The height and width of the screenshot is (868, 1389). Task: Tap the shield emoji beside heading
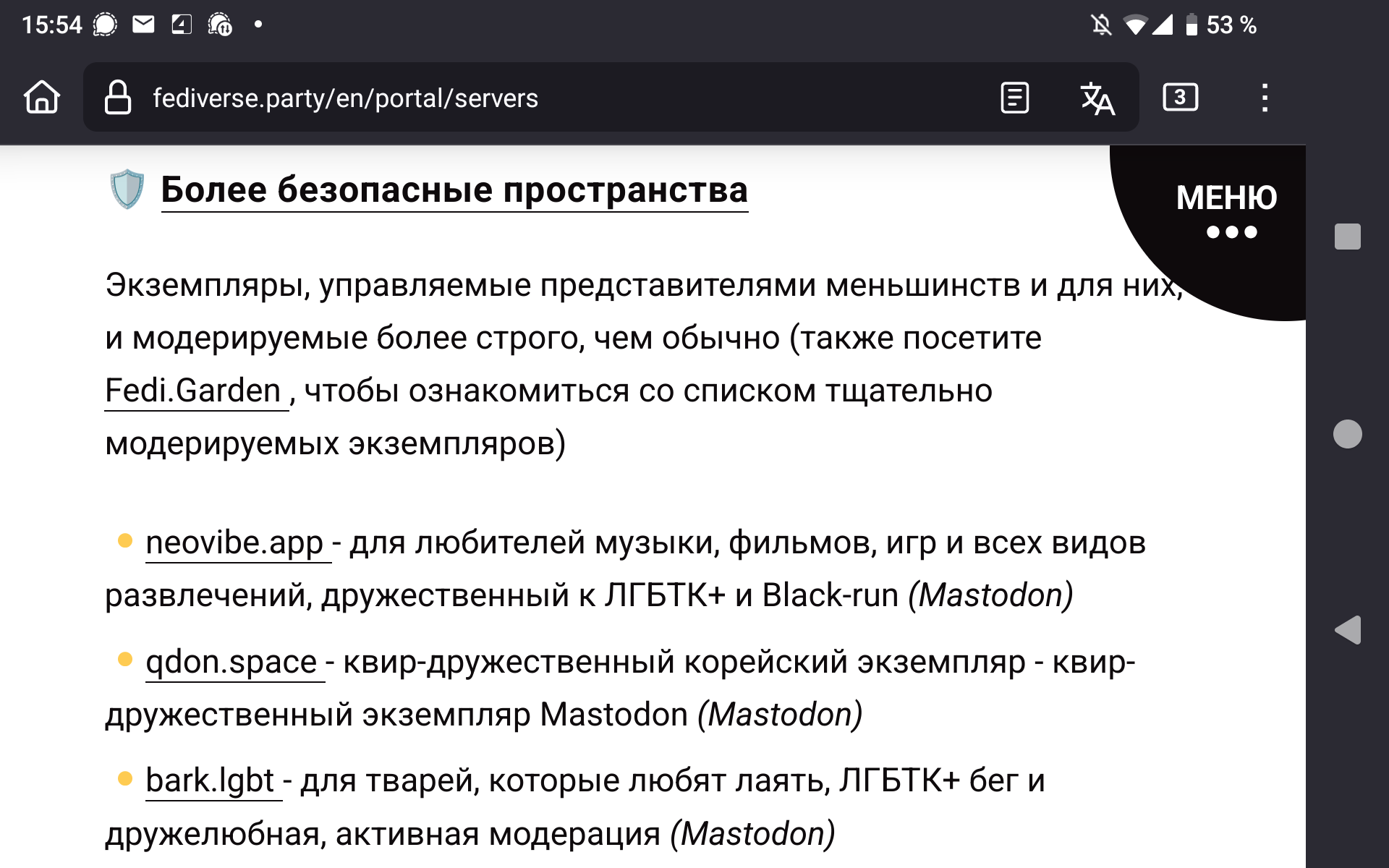(127, 189)
